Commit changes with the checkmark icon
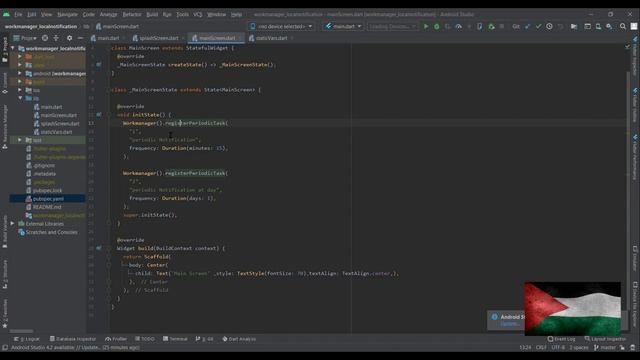Image resolution: width=640 pixels, height=360 pixels. (x=538, y=27)
